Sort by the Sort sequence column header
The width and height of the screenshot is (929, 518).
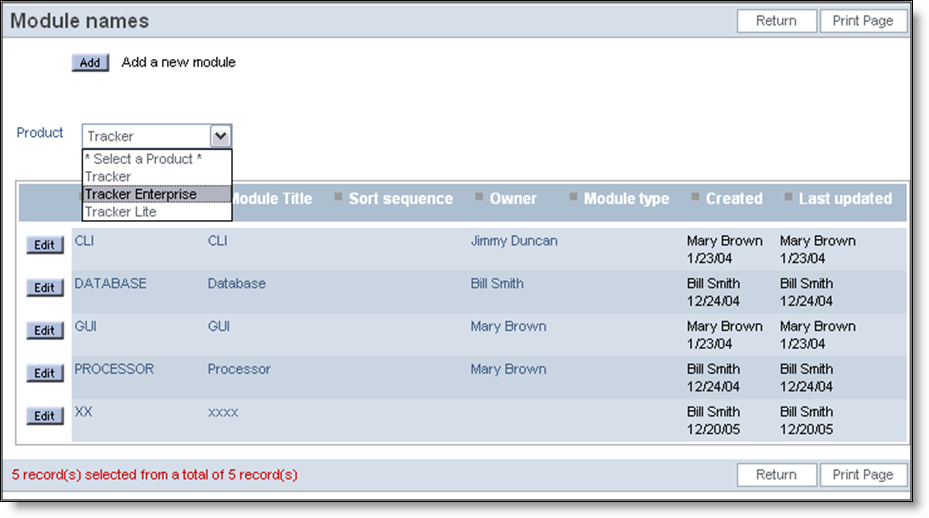[x=401, y=199]
